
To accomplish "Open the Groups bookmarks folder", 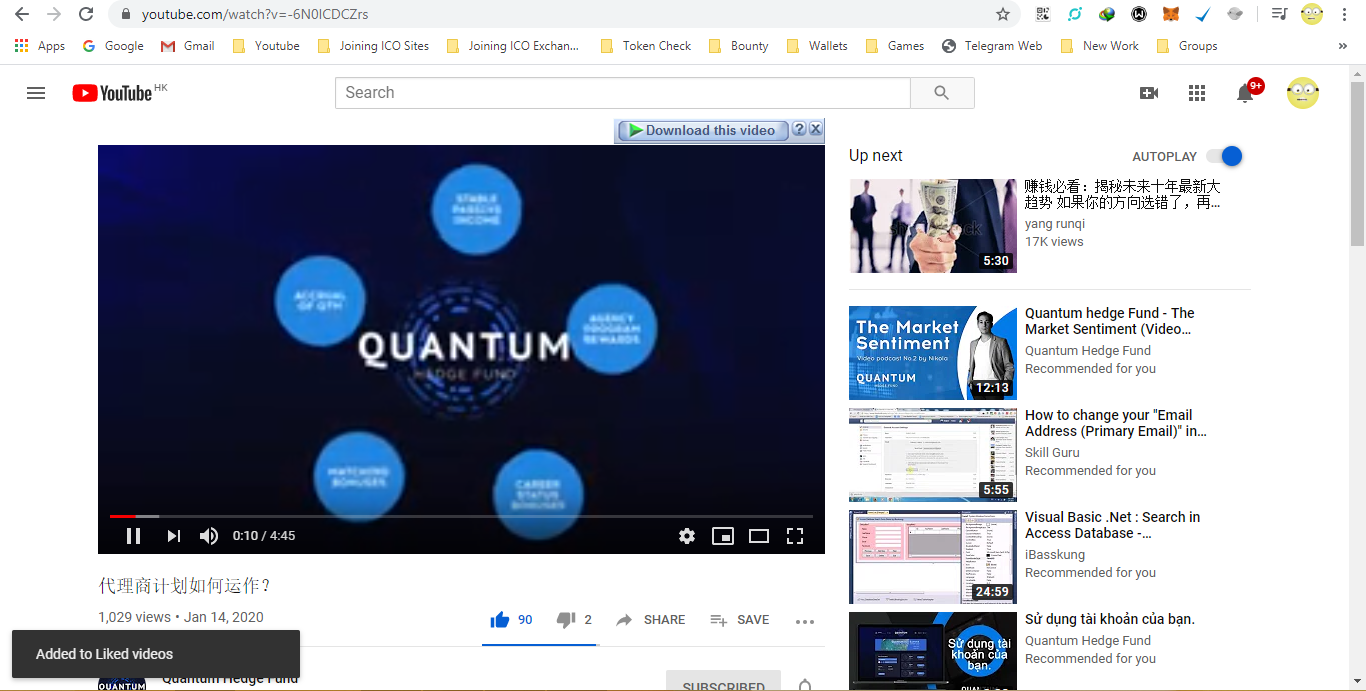I will 1187,46.
